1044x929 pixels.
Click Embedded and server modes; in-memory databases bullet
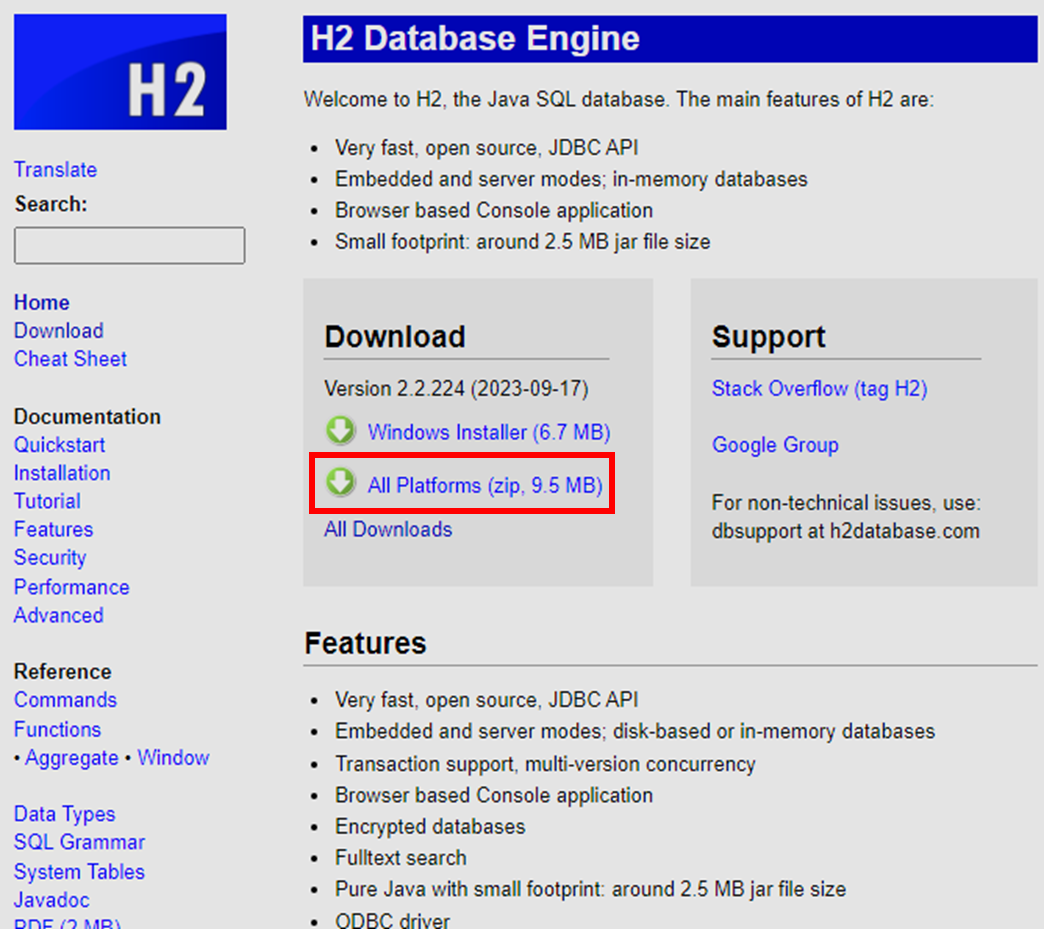click(x=571, y=179)
